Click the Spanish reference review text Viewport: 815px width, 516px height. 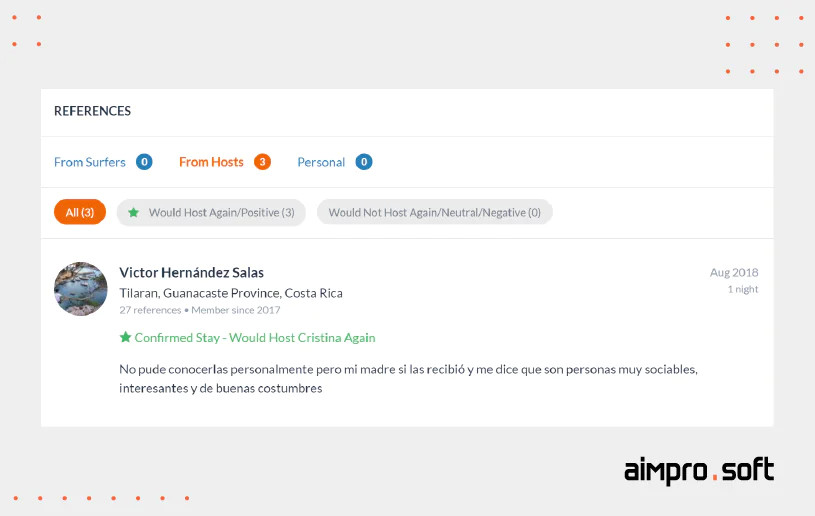409,379
